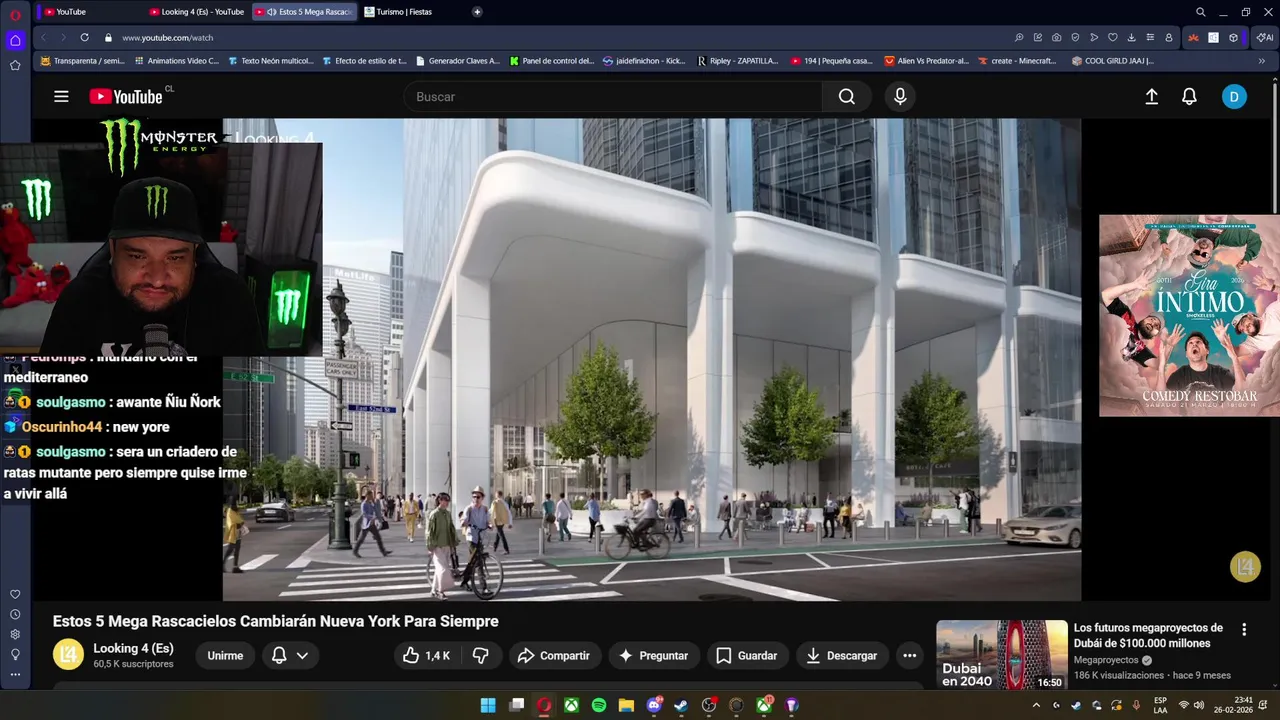
Task: Click the YouTube search magnifier button
Action: coord(847,97)
